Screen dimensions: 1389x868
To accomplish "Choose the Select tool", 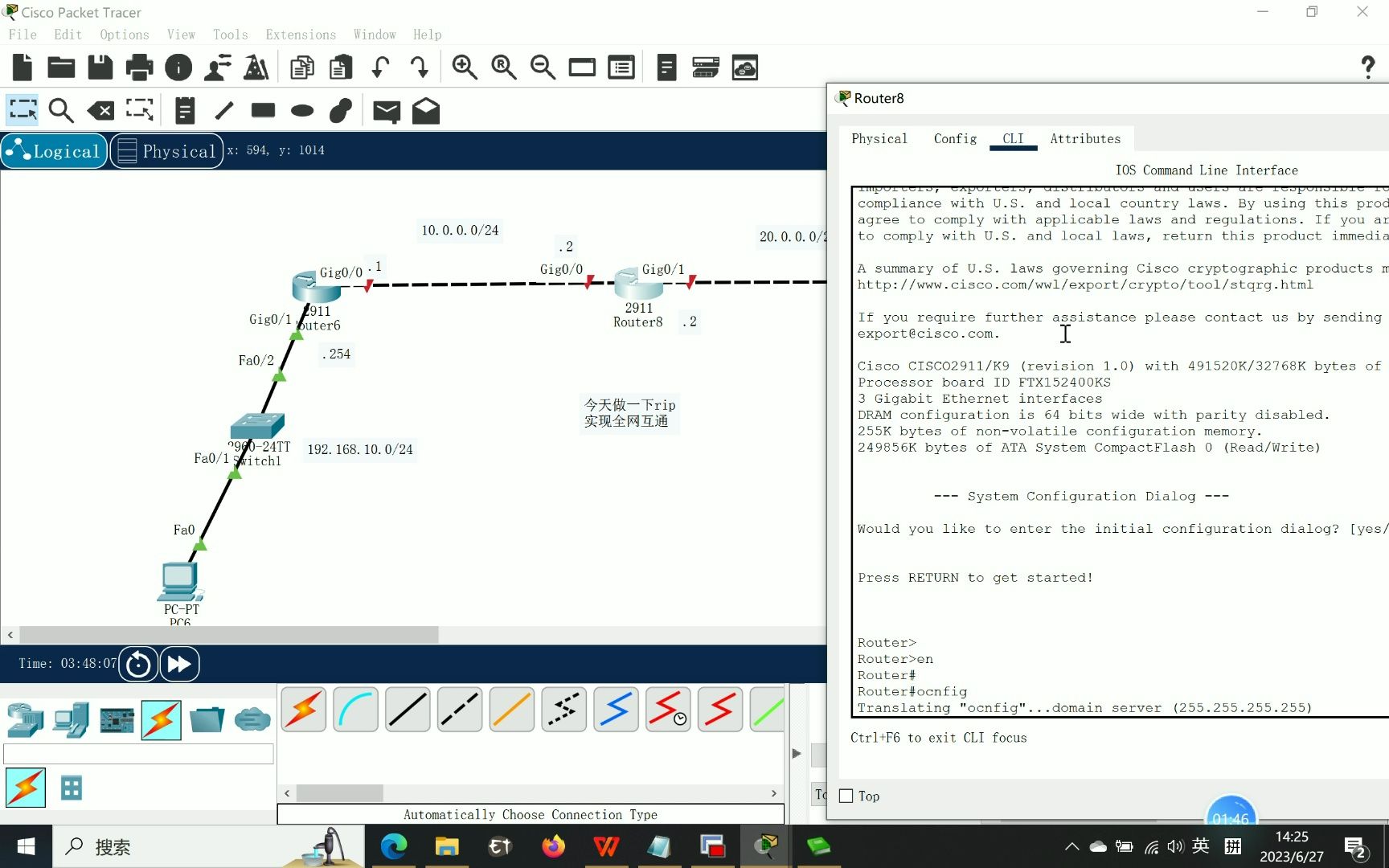I will point(23,110).
